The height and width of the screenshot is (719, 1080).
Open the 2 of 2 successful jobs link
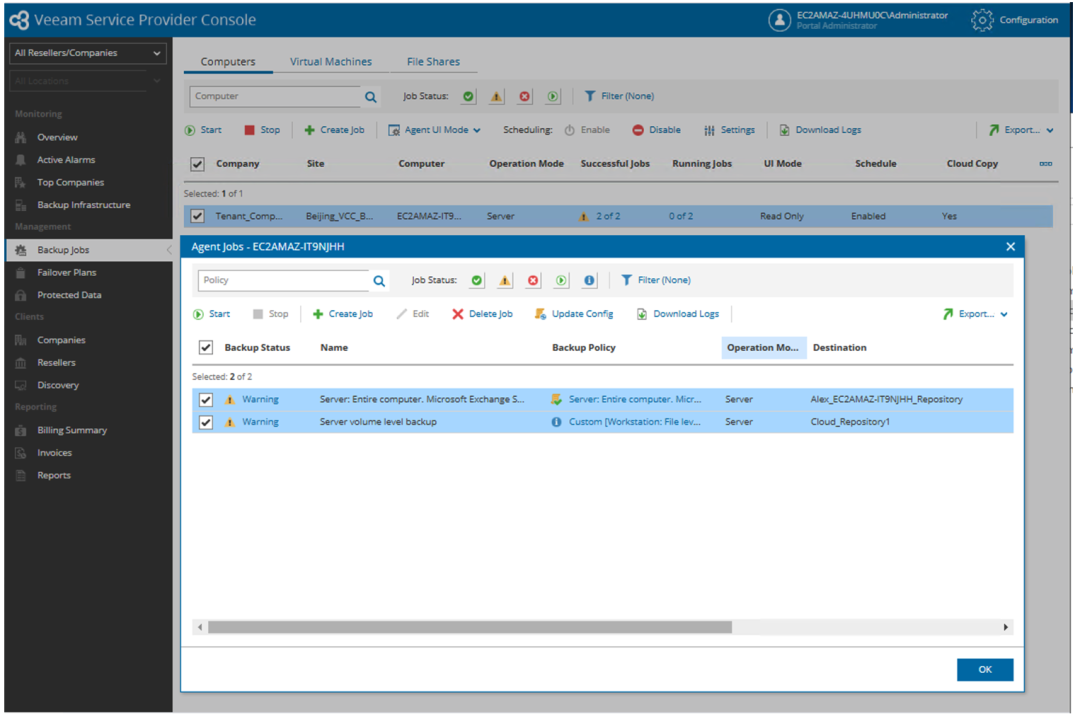pyautogui.click(x=608, y=216)
